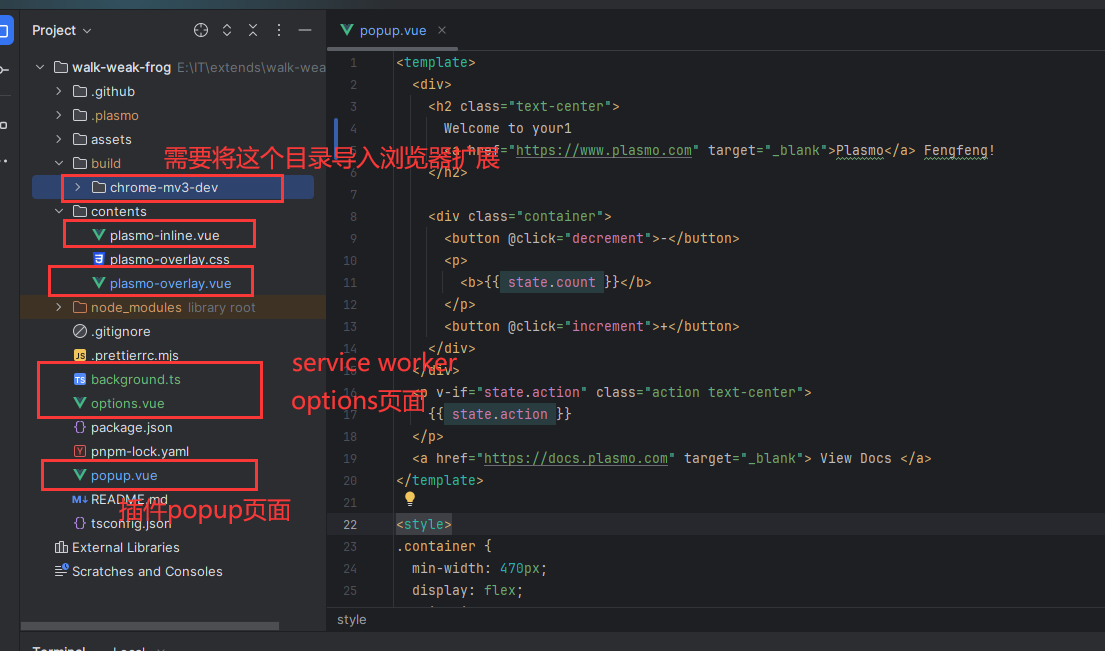Select the plasmo-overlay.css file
The image size is (1105, 651).
169,260
